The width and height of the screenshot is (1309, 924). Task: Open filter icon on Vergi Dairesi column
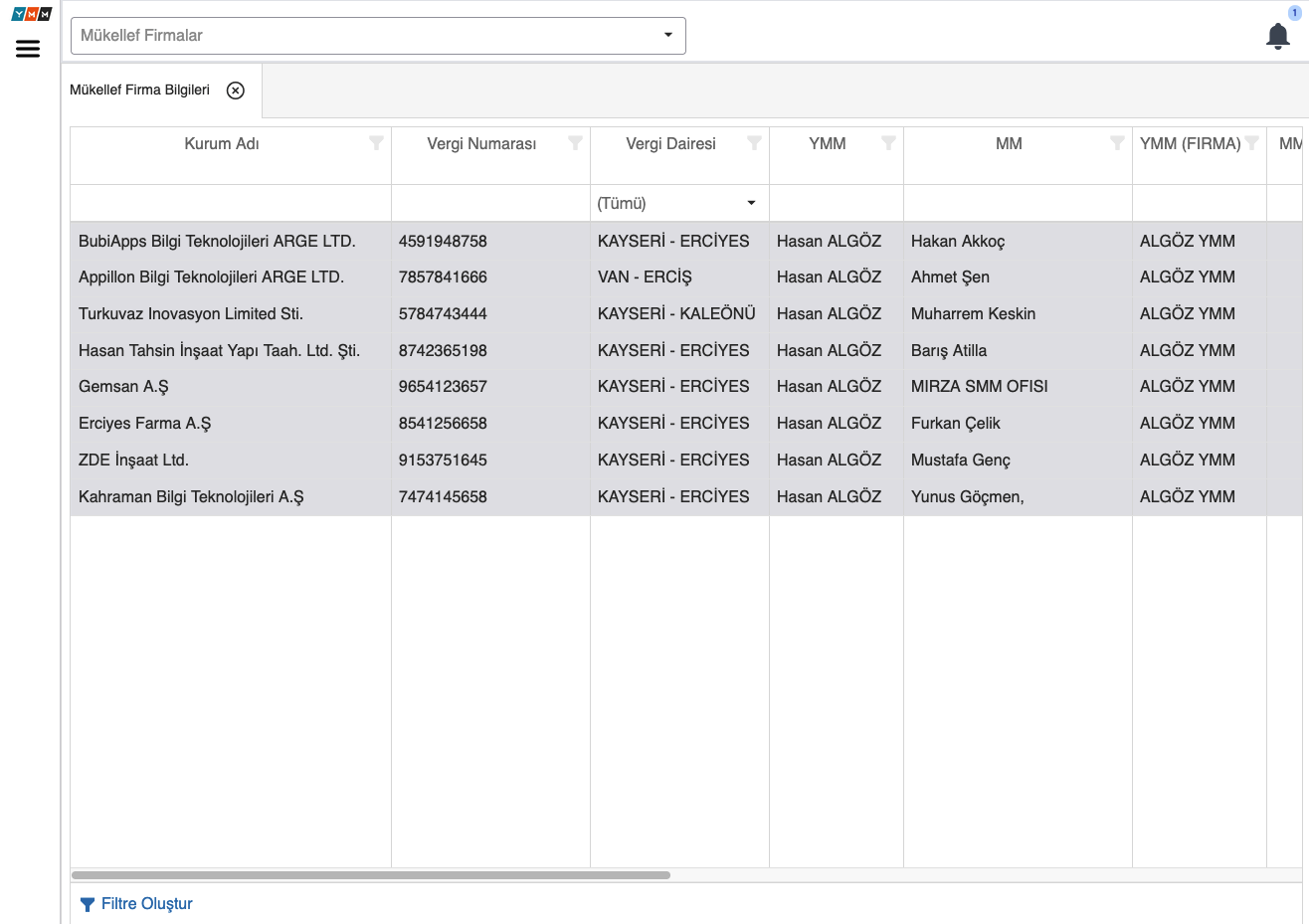click(754, 143)
